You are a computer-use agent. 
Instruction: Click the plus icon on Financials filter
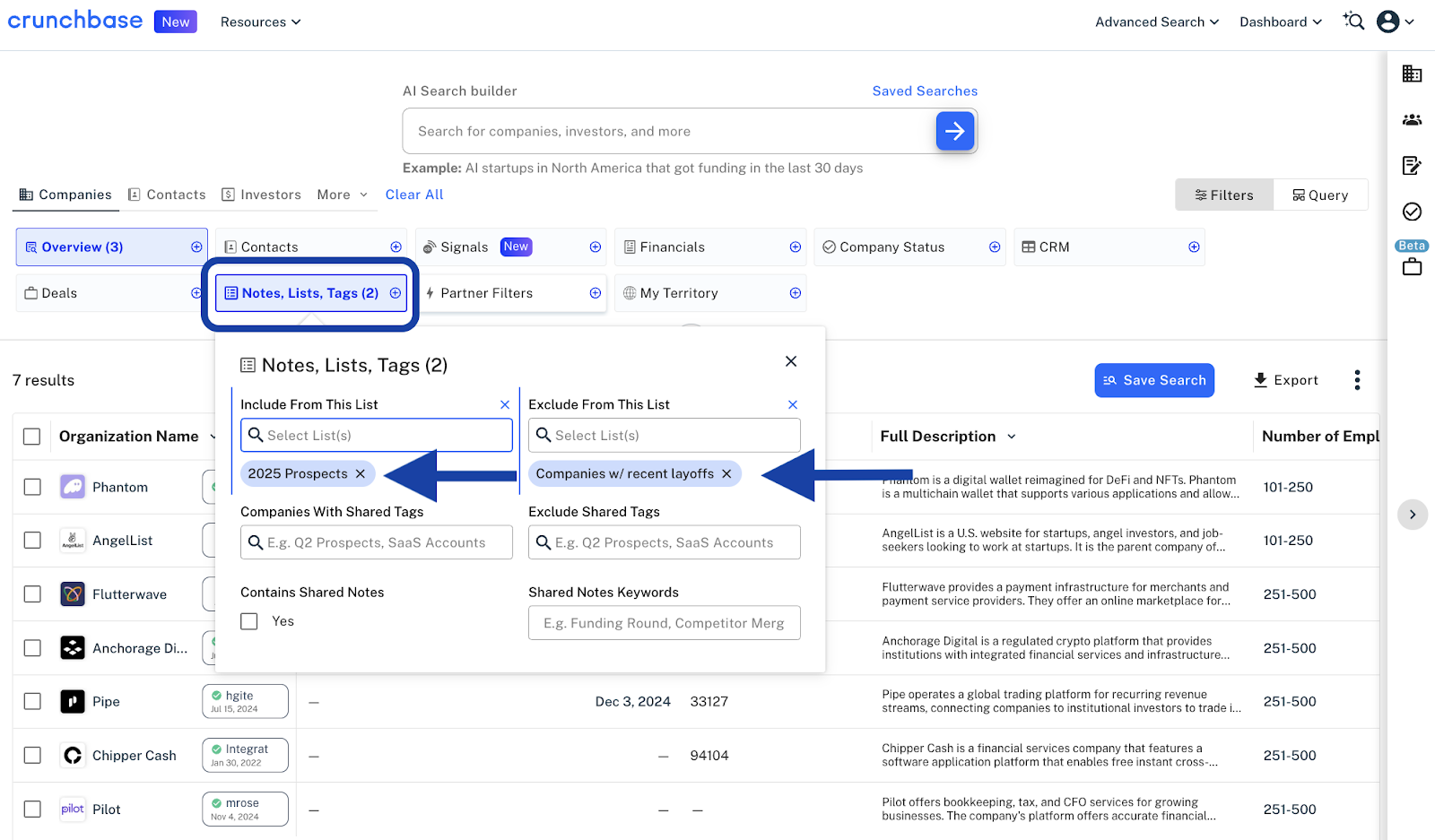coord(795,247)
